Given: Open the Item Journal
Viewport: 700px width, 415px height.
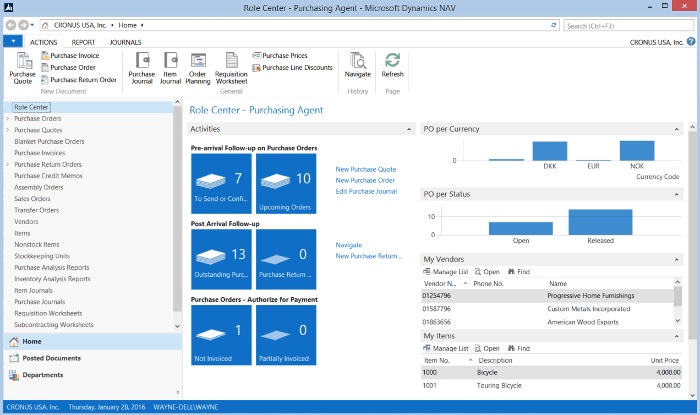Looking at the screenshot, I should click(170, 68).
